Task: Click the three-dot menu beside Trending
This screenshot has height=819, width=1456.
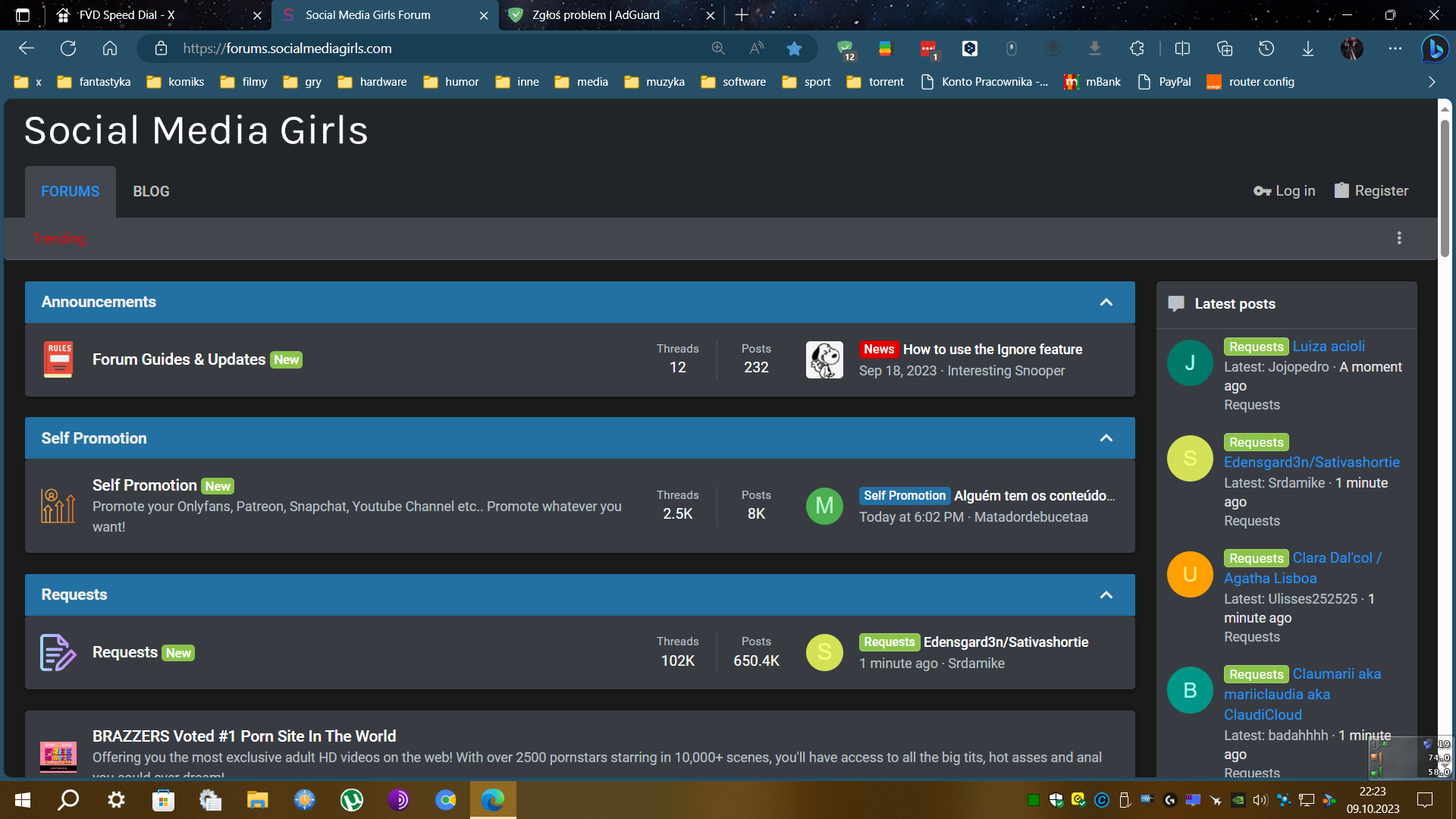Action: [x=1399, y=238]
